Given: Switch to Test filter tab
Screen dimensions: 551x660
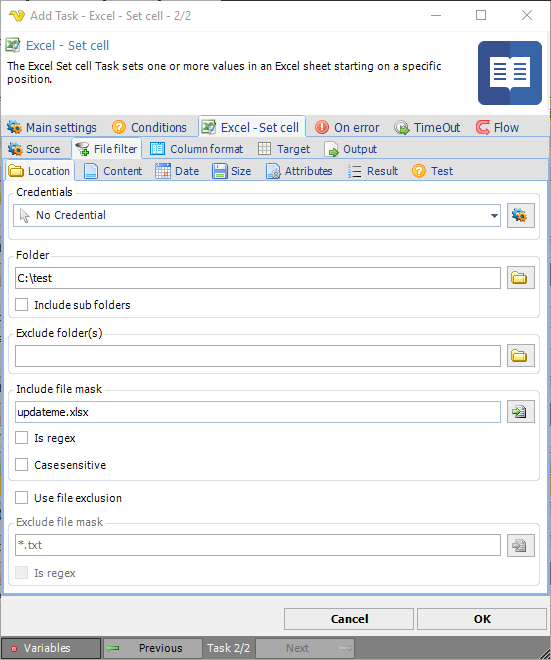Looking at the screenshot, I should pos(433,171).
